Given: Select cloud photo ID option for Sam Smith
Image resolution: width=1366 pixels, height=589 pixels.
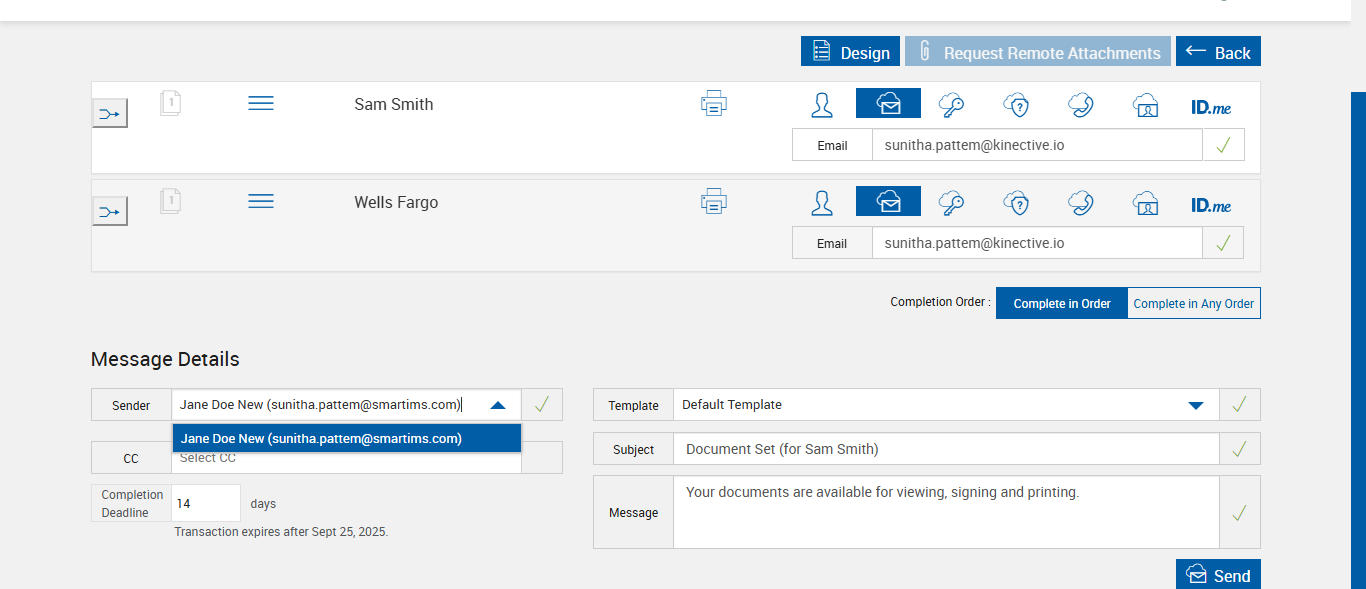Looking at the screenshot, I should point(1145,105).
